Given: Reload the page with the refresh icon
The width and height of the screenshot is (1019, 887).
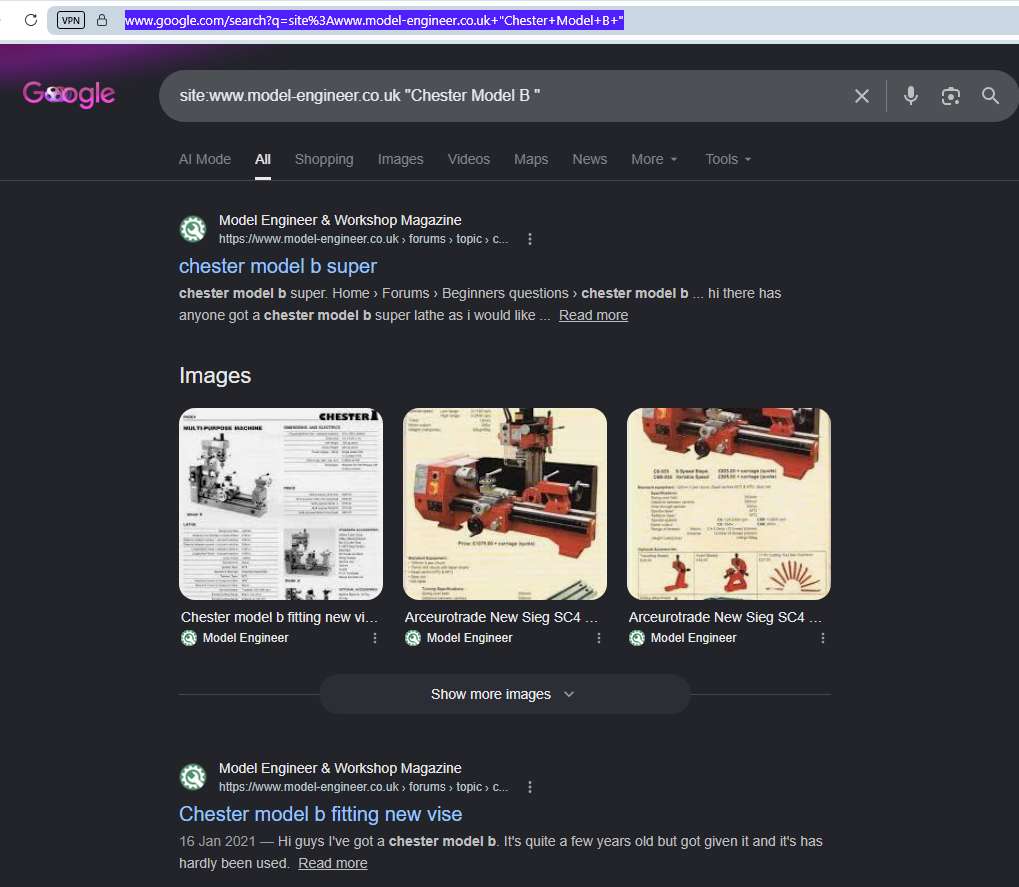Looking at the screenshot, I should 31,20.
